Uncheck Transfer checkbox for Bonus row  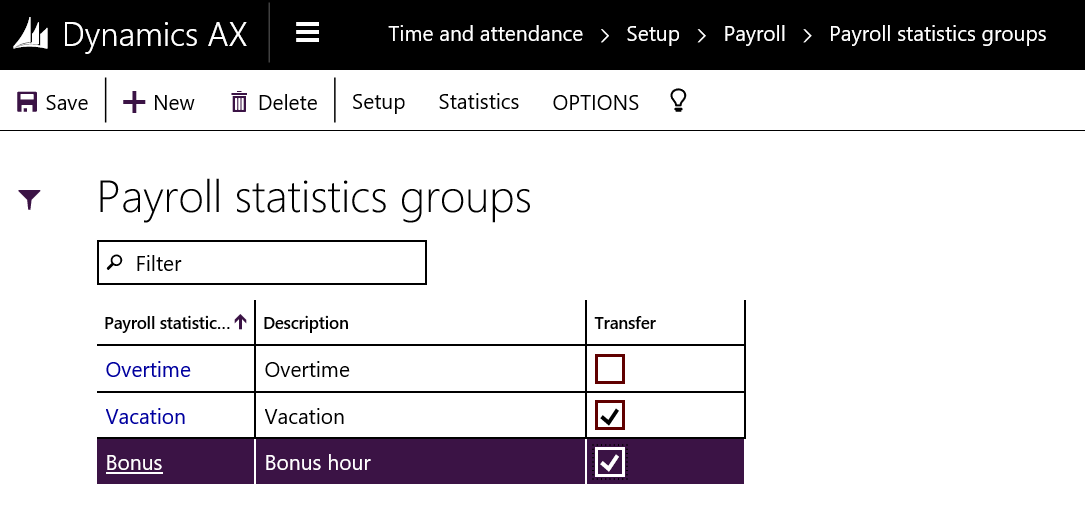[x=610, y=462]
